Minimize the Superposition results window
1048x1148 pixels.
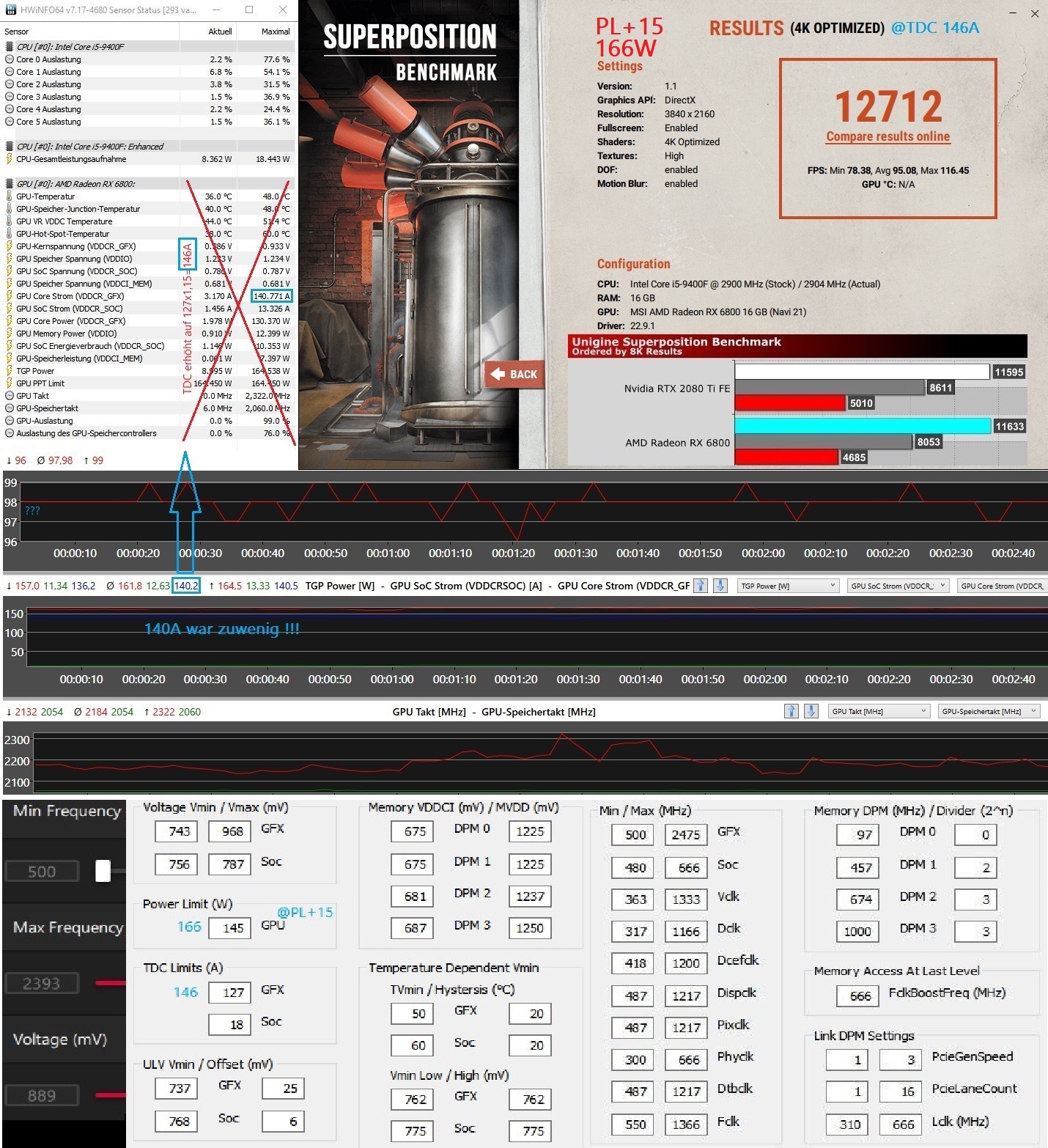coord(1014,13)
